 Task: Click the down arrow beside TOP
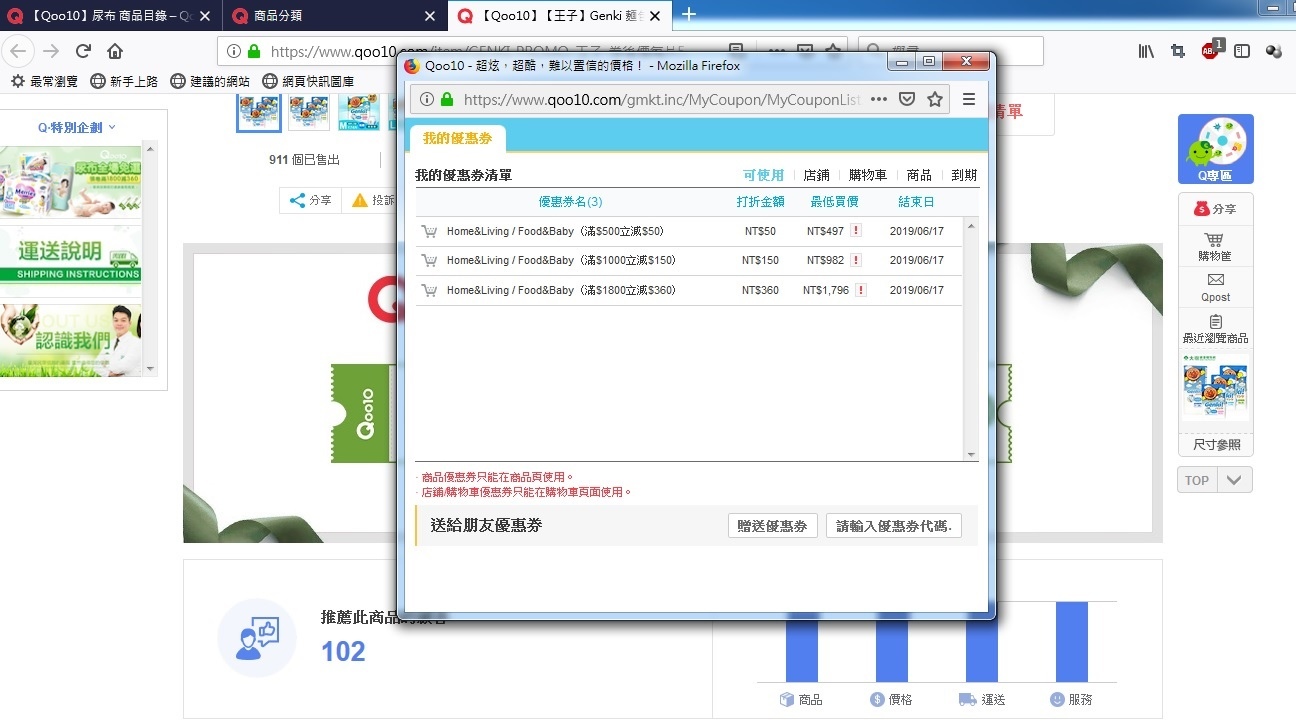point(1235,480)
